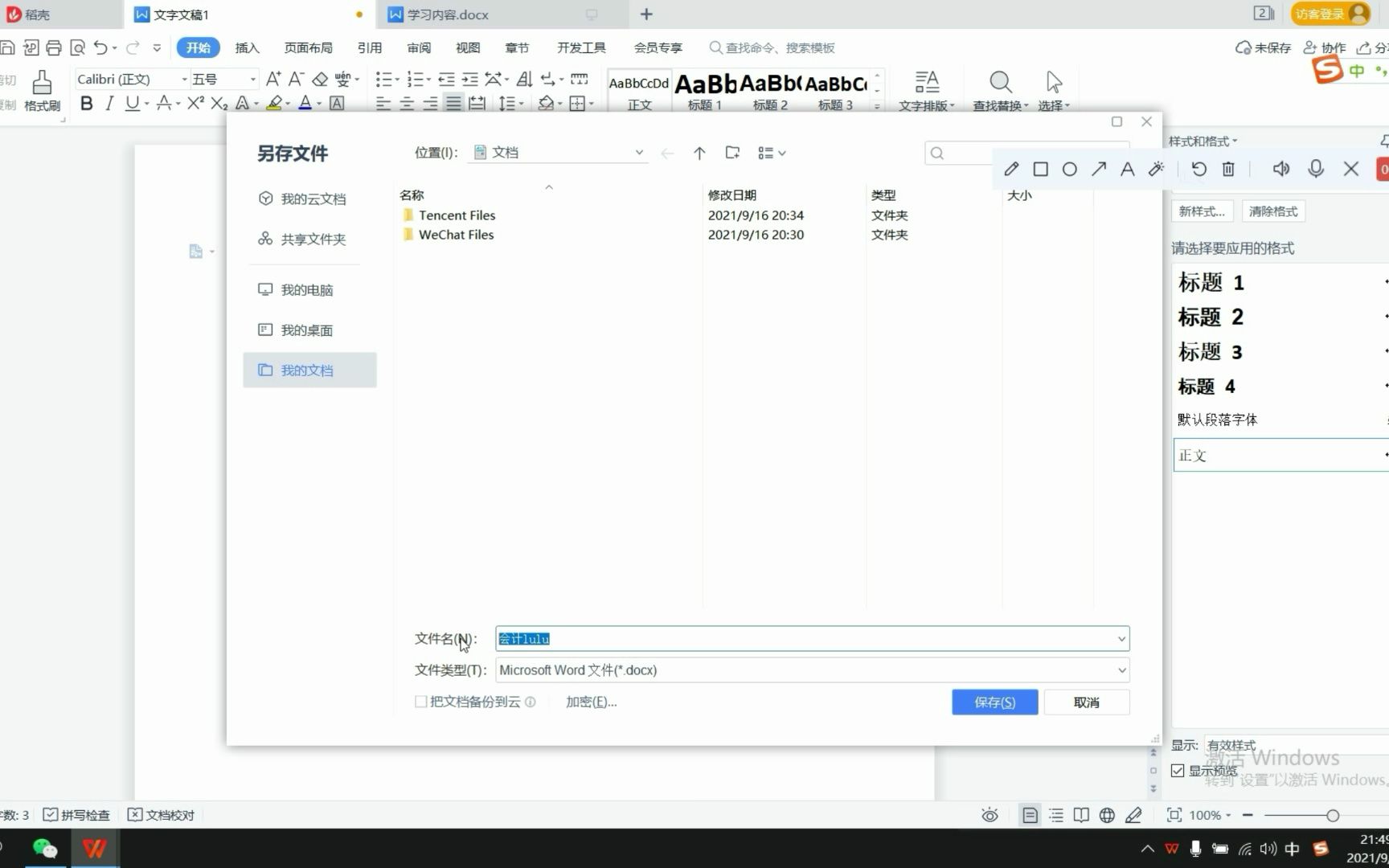
Task: Click the print icon in quick toolbar
Action: [x=54, y=48]
